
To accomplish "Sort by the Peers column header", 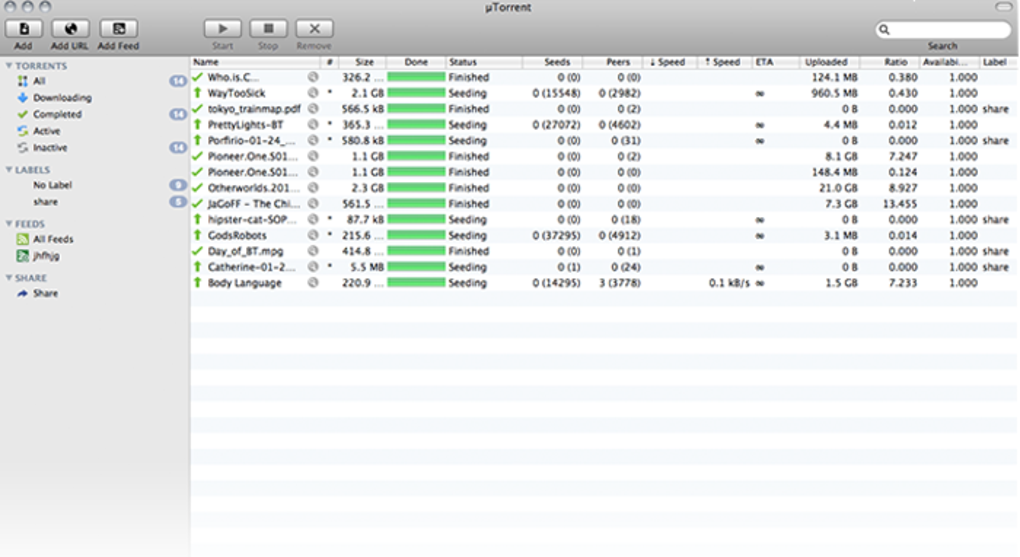I will tap(613, 62).
